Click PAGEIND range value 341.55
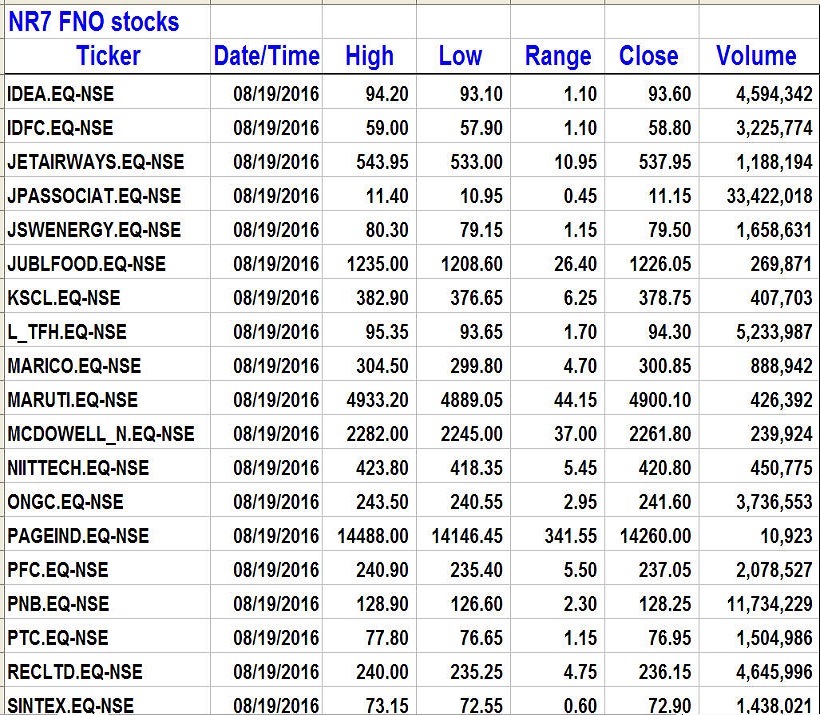The image size is (820, 715). [x=570, y=536]
